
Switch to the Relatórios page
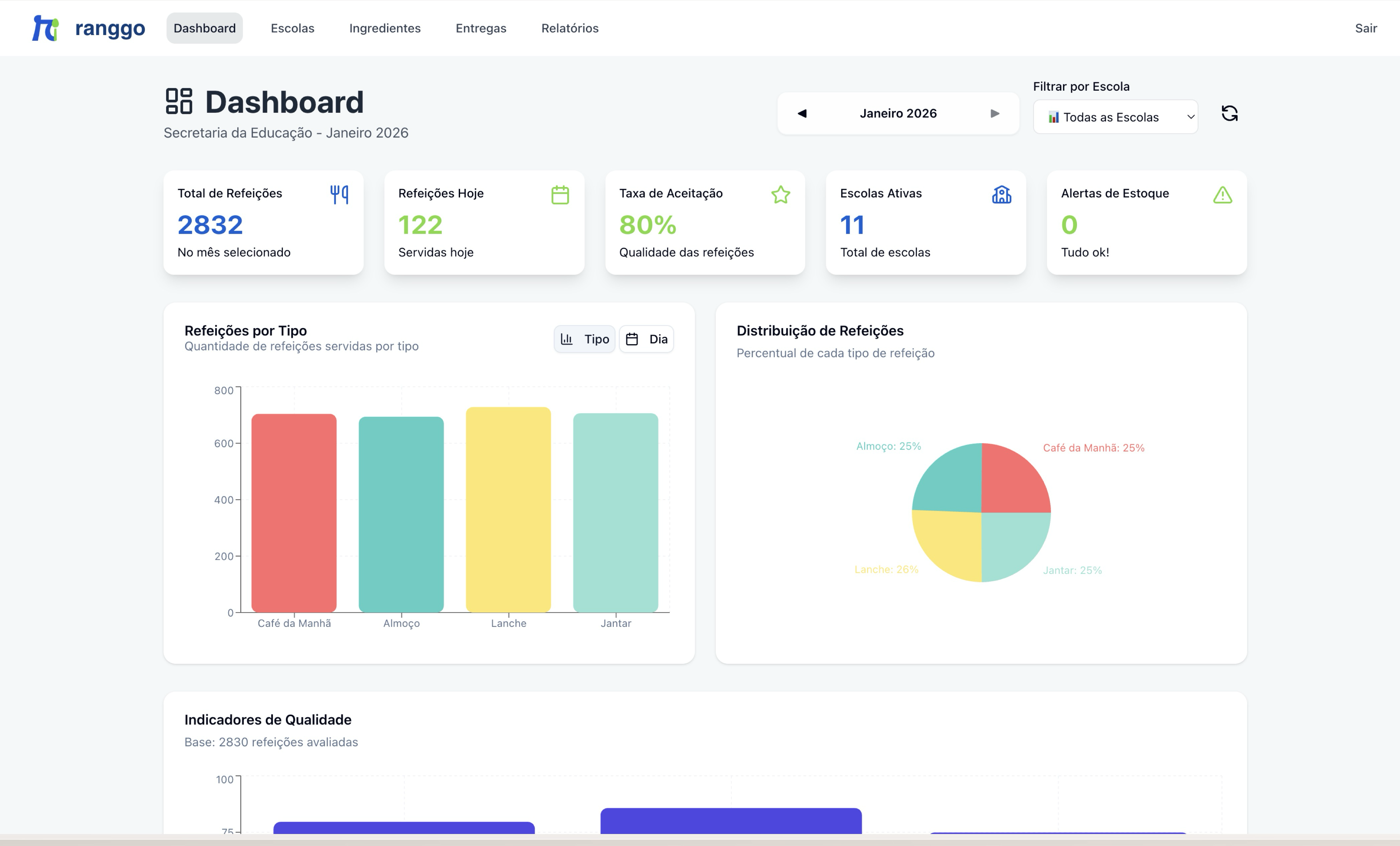[569, 28]
